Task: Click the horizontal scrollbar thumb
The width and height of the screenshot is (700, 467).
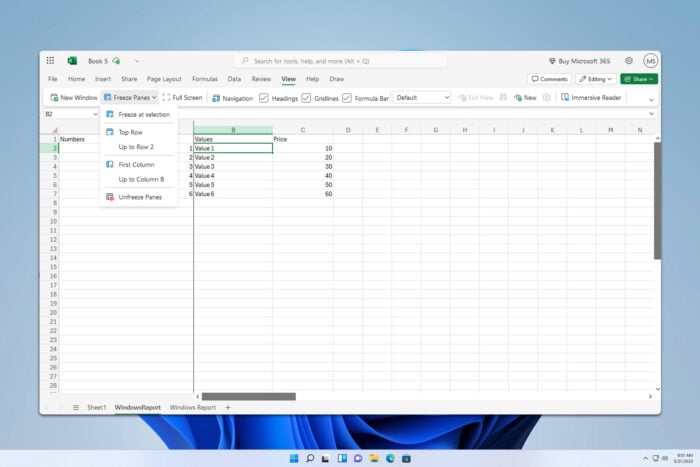Action: click(249, 396)
